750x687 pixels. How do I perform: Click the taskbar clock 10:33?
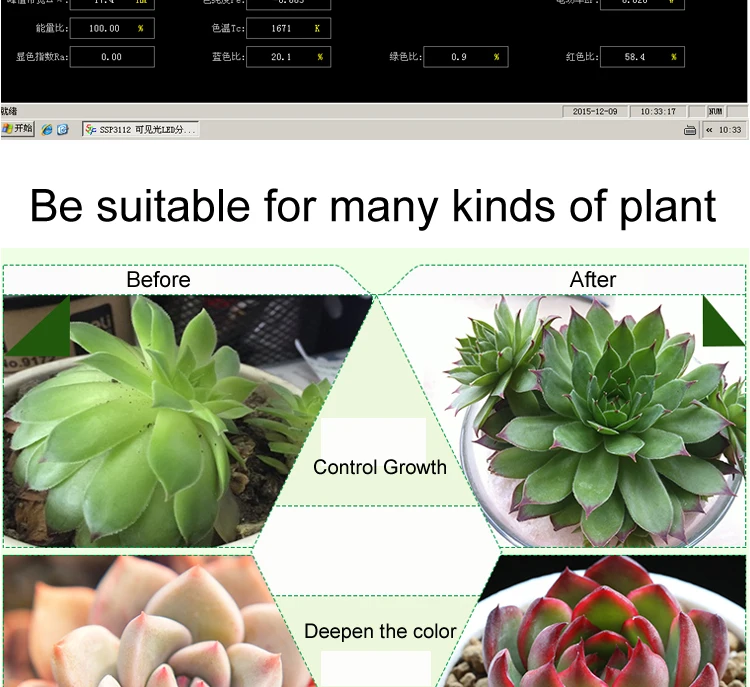(x=729, y=130)
